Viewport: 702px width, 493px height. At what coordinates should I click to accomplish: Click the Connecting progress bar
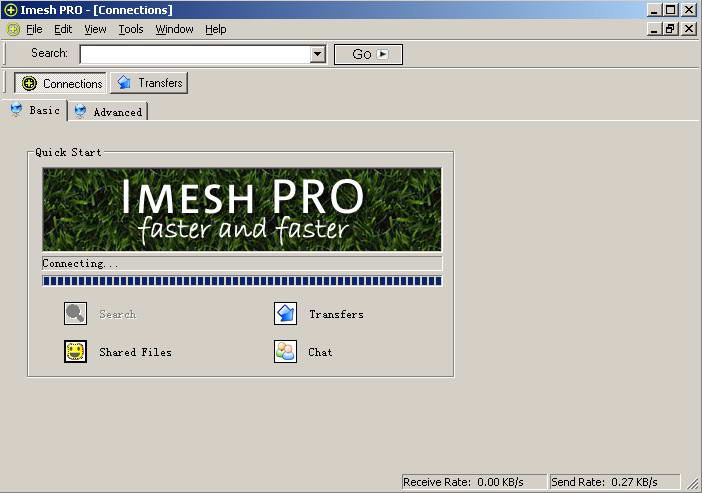[242, 281]
